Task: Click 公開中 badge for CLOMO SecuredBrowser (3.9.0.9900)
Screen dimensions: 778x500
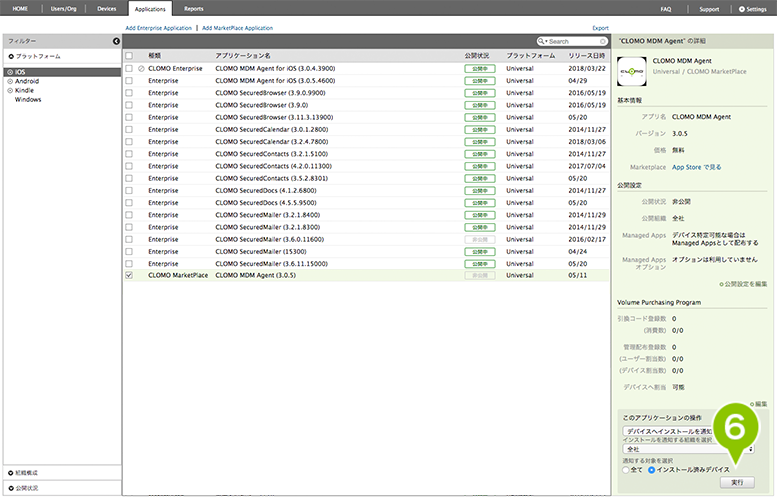Action: pyautogui.click(x=479, y=93)
